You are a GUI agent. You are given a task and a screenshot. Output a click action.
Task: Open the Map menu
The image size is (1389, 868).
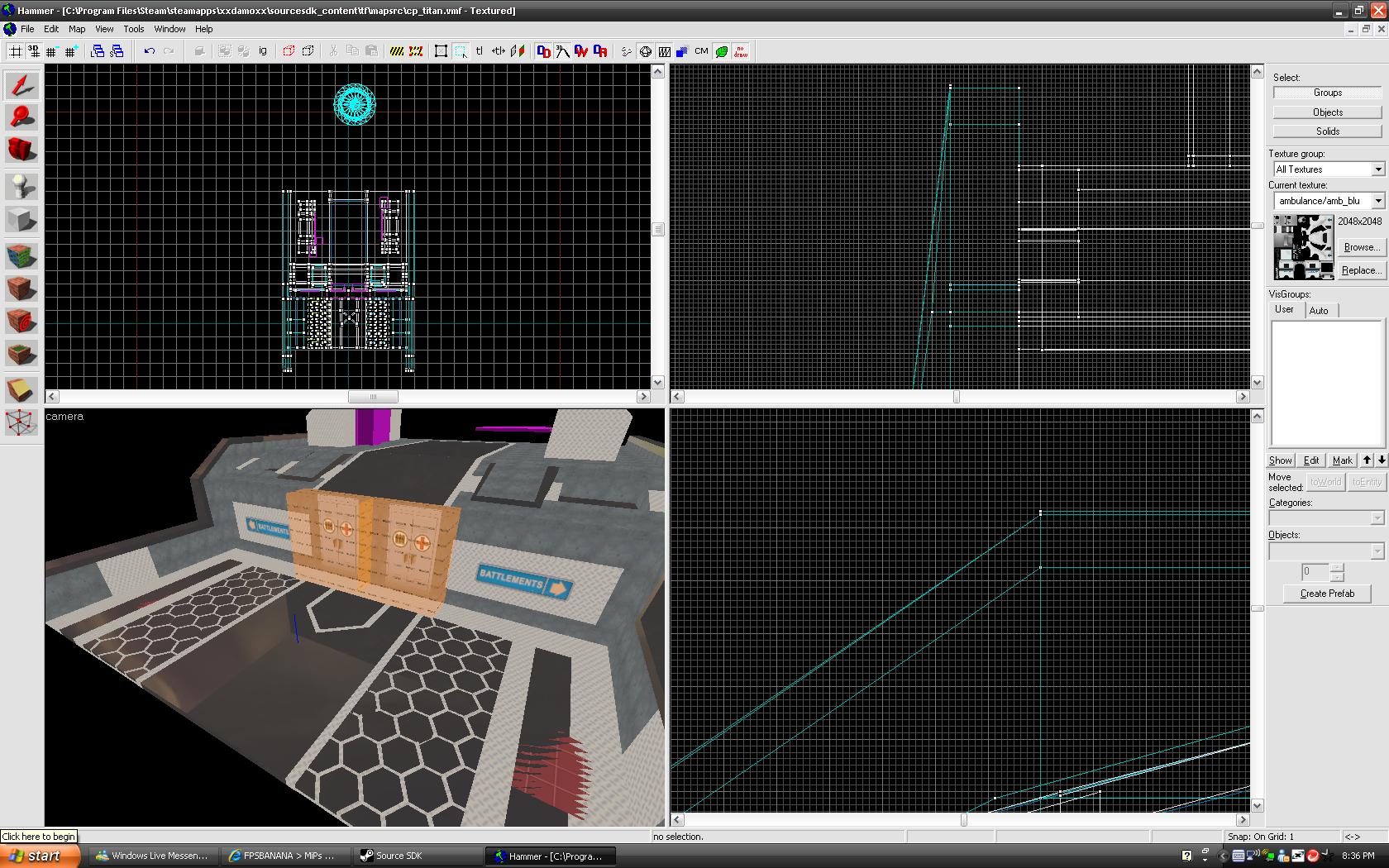[77, 29]
